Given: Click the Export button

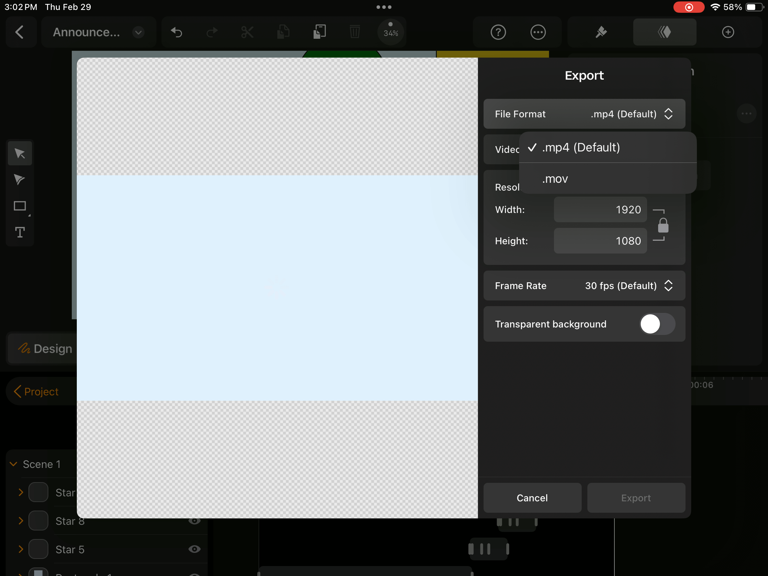Looking at the screenshot, I should [636, 498].
